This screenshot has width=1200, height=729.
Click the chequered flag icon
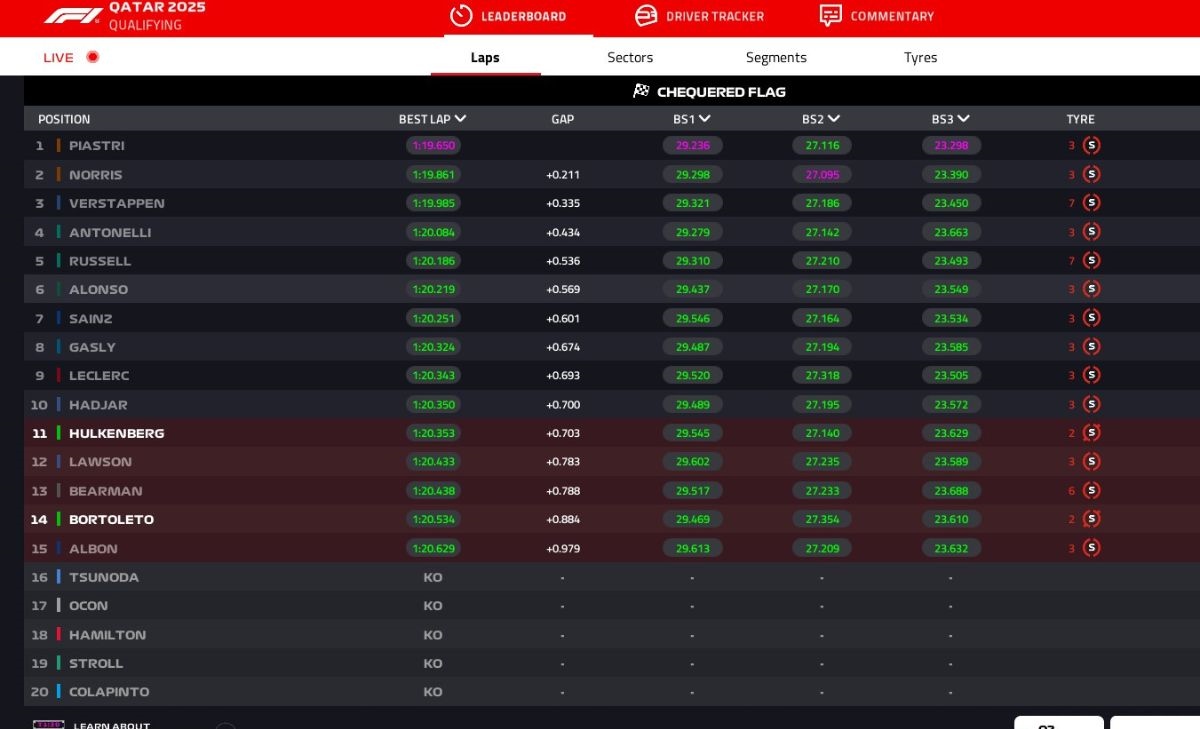[x=641, y=91]
